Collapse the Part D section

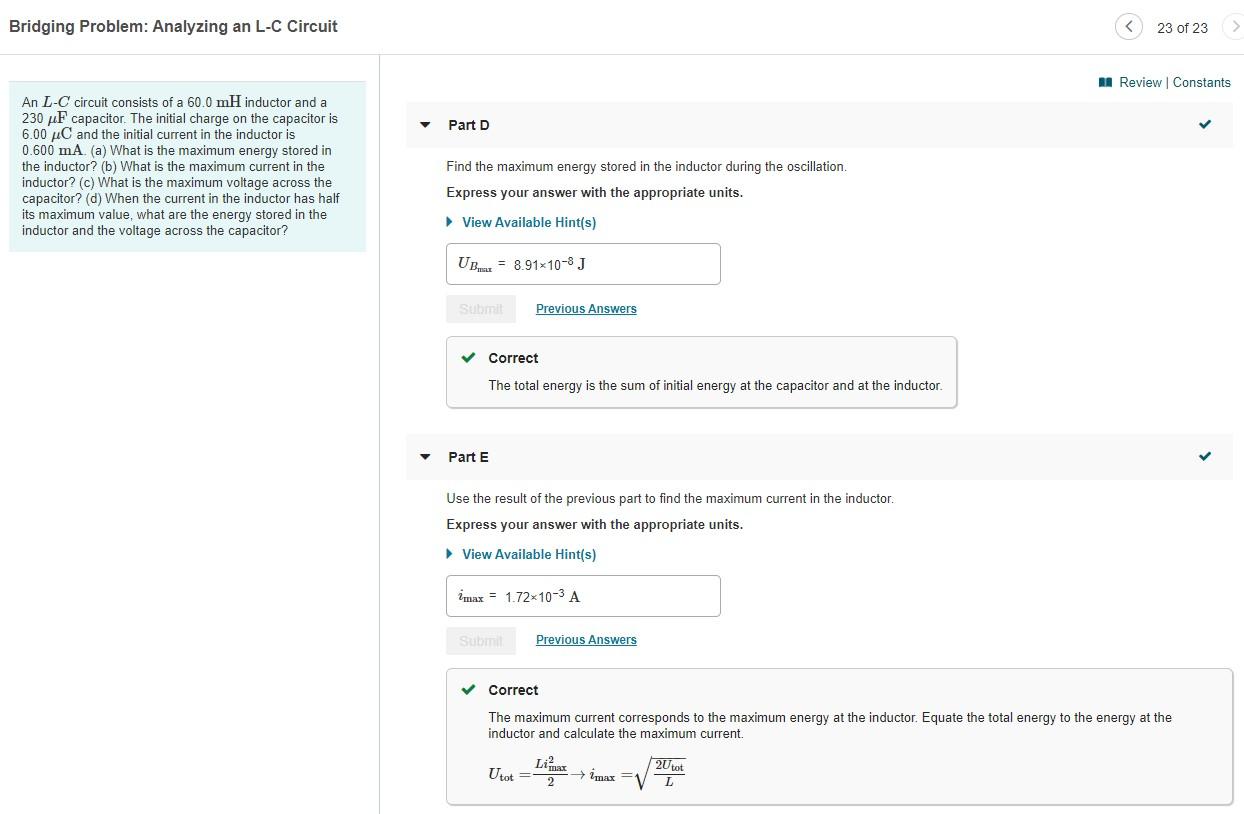pyautogui.click(x=424, y=125)
